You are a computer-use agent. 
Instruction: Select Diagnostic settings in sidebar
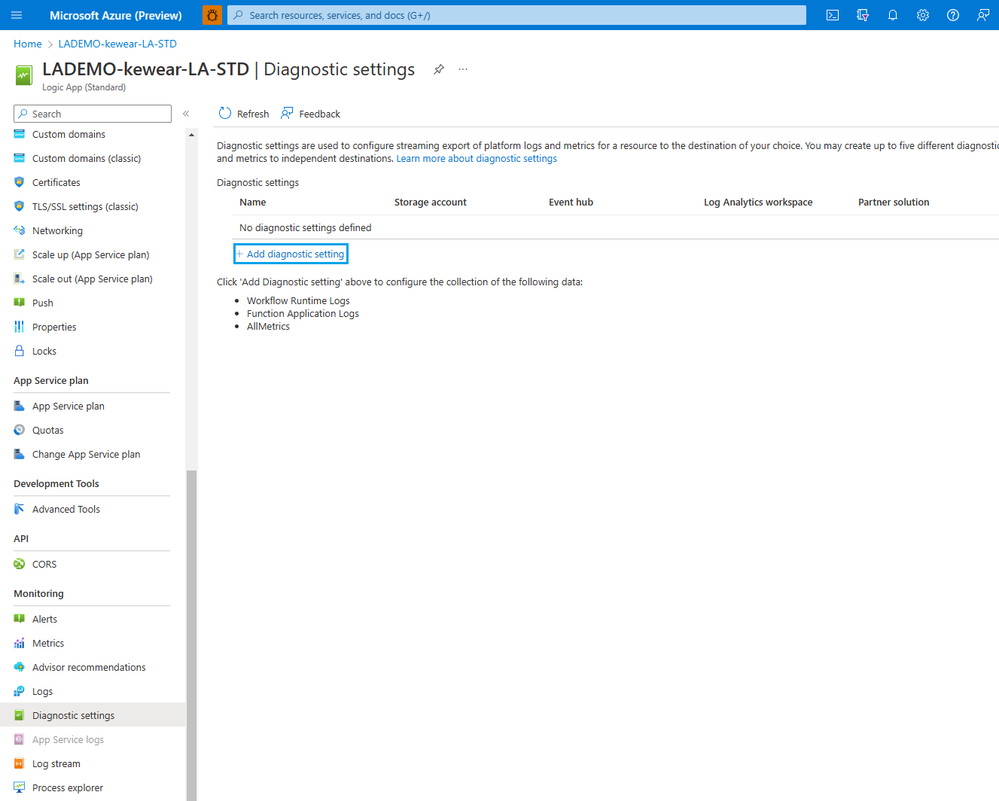92,716
